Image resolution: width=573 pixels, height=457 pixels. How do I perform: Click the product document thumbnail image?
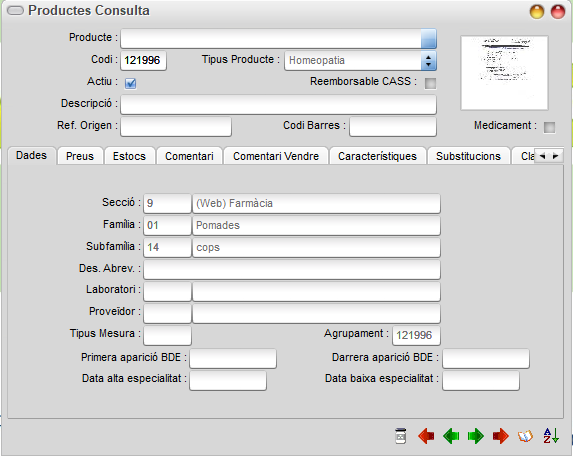504,73
